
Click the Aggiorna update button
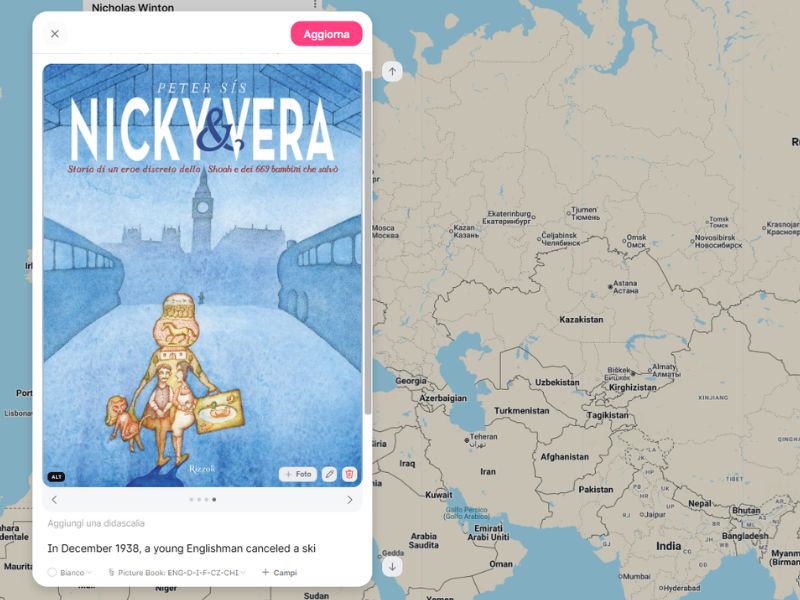click(x=327, y=34)
